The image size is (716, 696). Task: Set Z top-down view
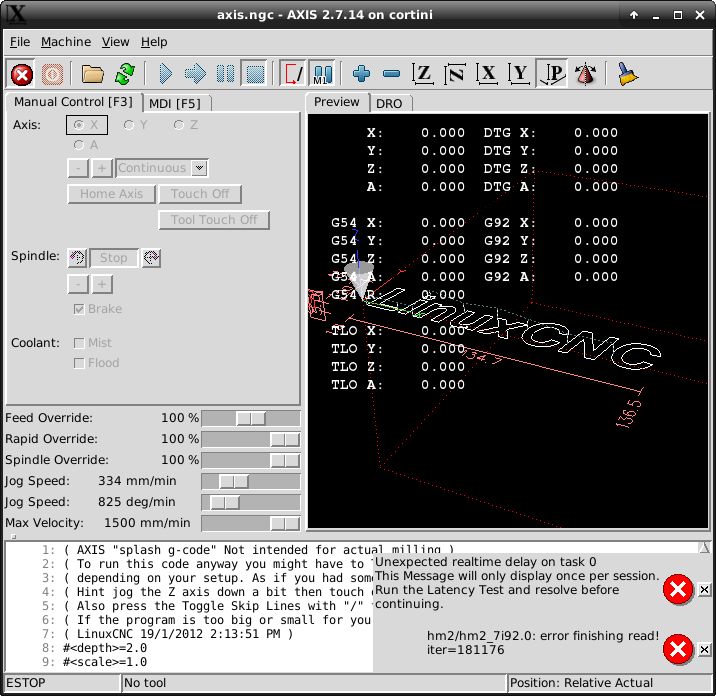tap(423, 74)
